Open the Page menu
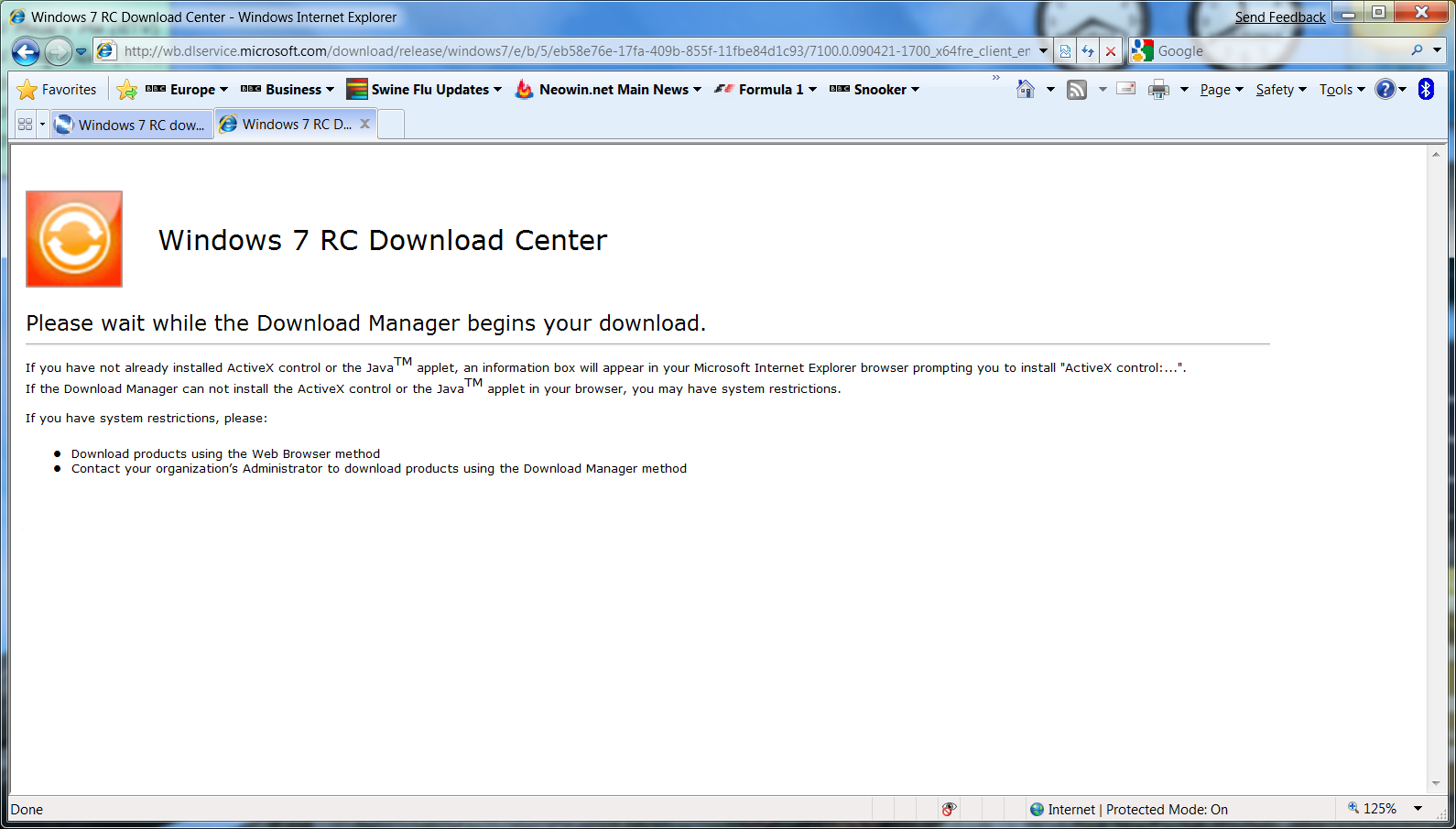 click(1222, 90)
